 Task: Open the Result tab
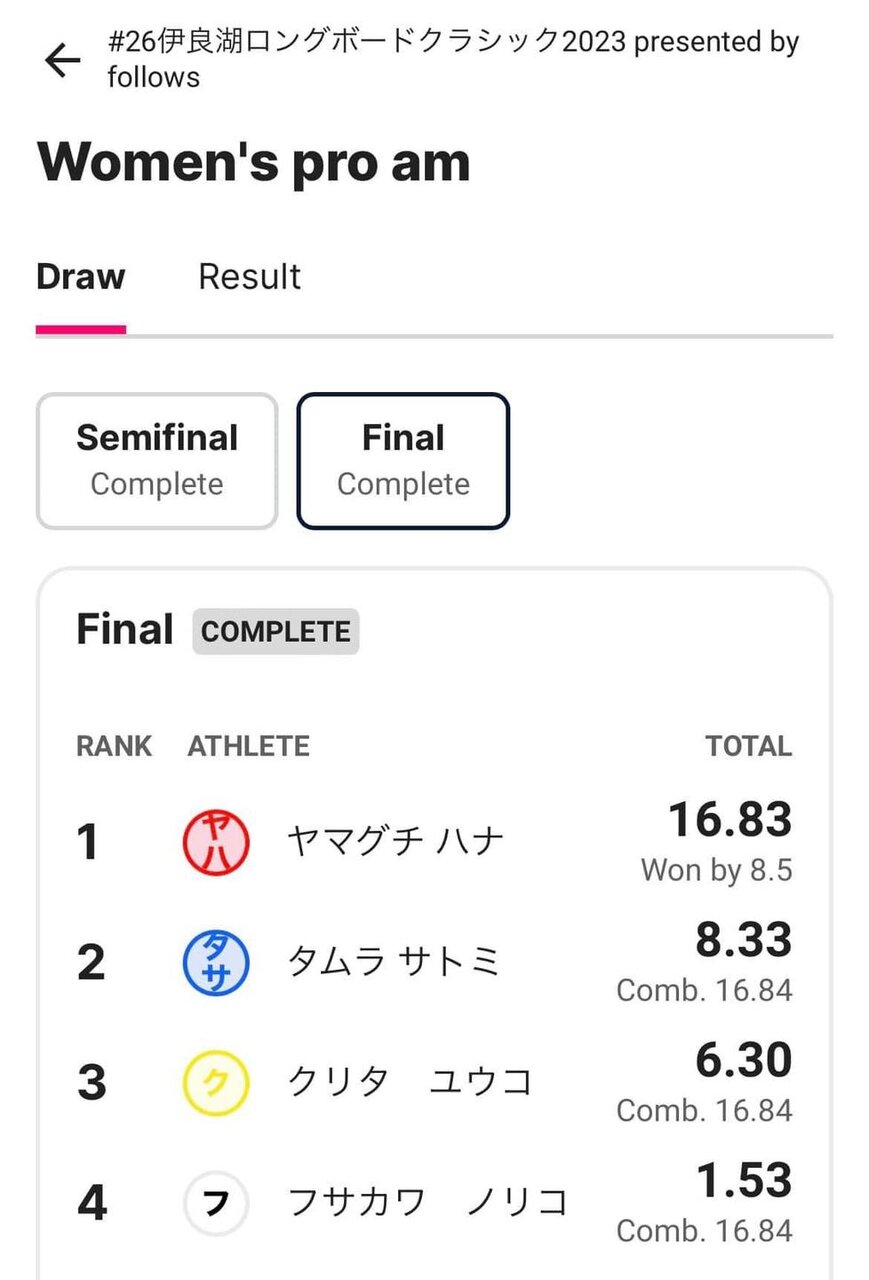tap(249, 277)
